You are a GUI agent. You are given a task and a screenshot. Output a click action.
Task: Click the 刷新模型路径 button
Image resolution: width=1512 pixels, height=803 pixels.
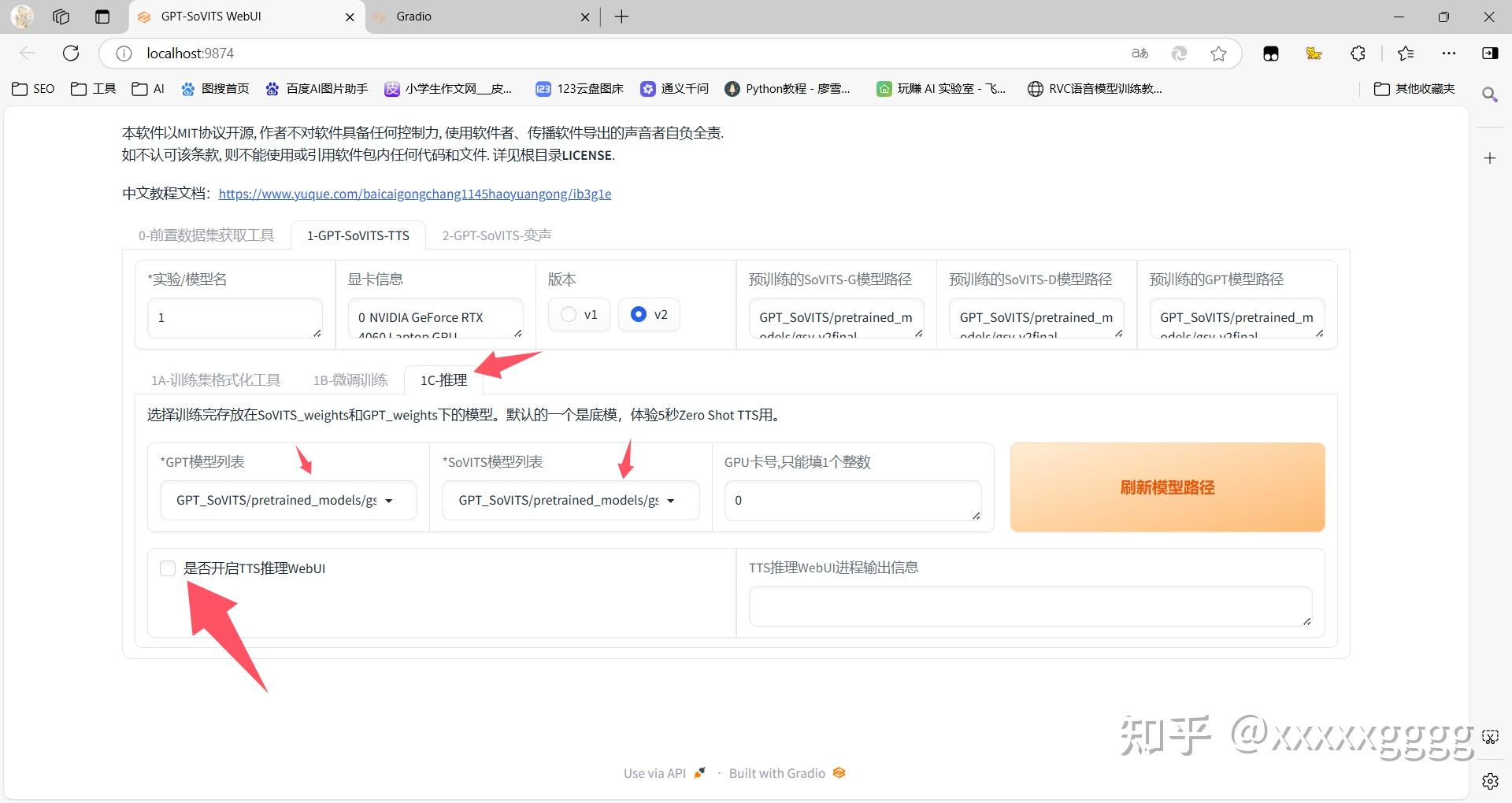1167,487
